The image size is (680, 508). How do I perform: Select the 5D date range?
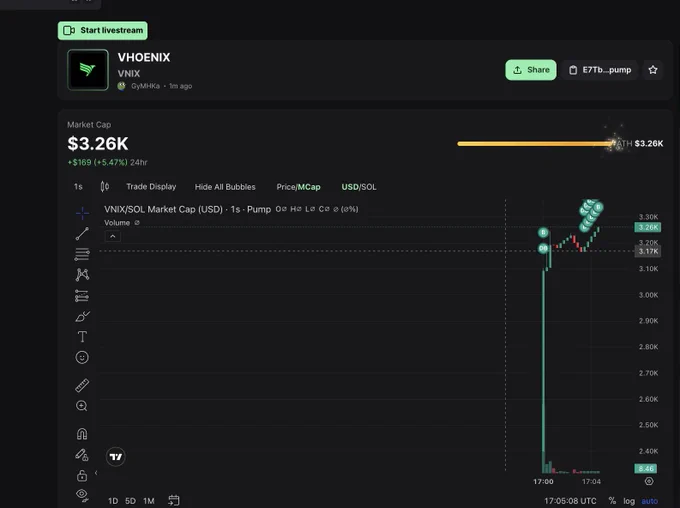pyautogui.click(x=130, y=501)
